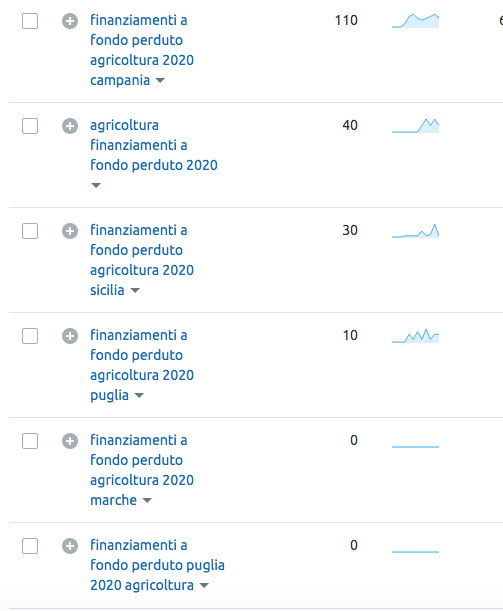Image resolution: width=503 pixels, height=611 pixels.
Task: Expand the arrow below 'fondo perduto 2020'
Action: coord(96,185)
